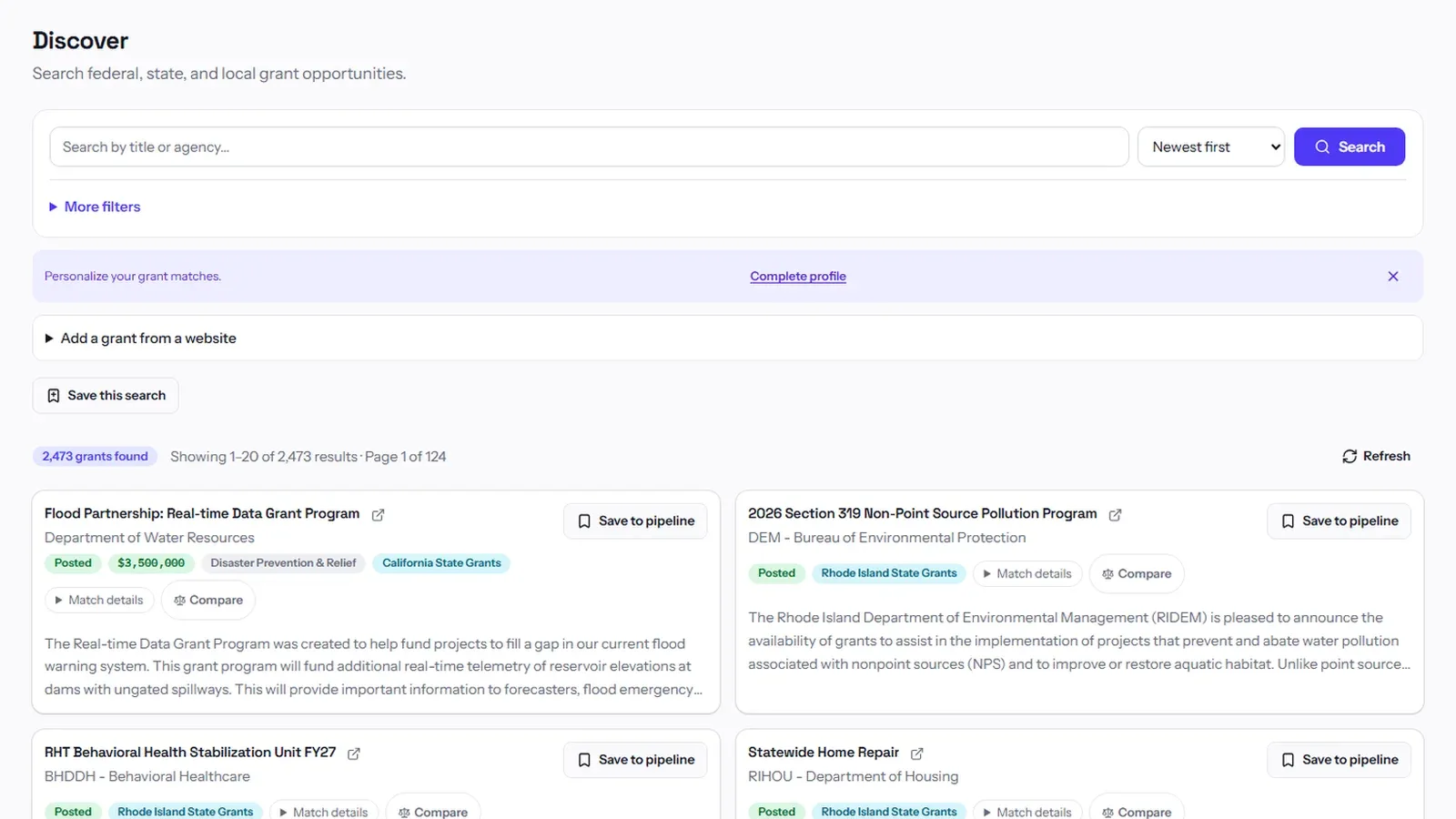
Task: Click Posted badge on Flood Partnership card
Action: 73,563
